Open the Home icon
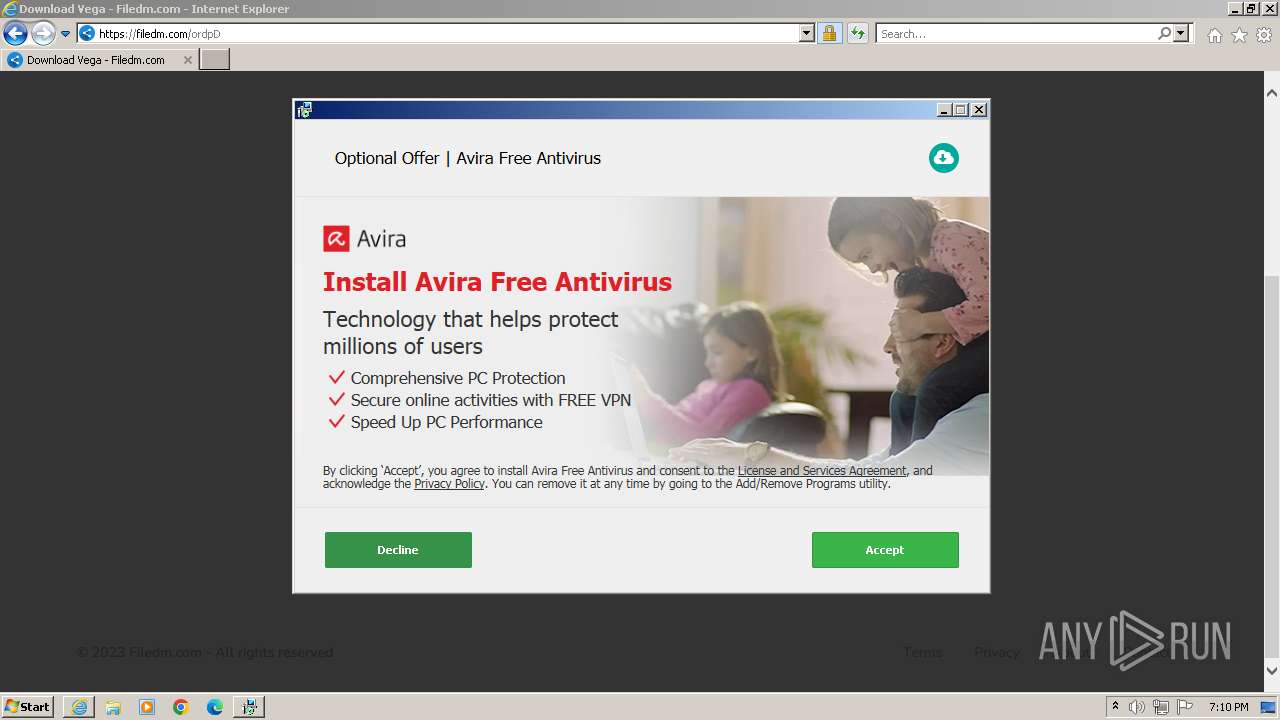This screenshot has width=1280, height=720. coord(1214,35)
